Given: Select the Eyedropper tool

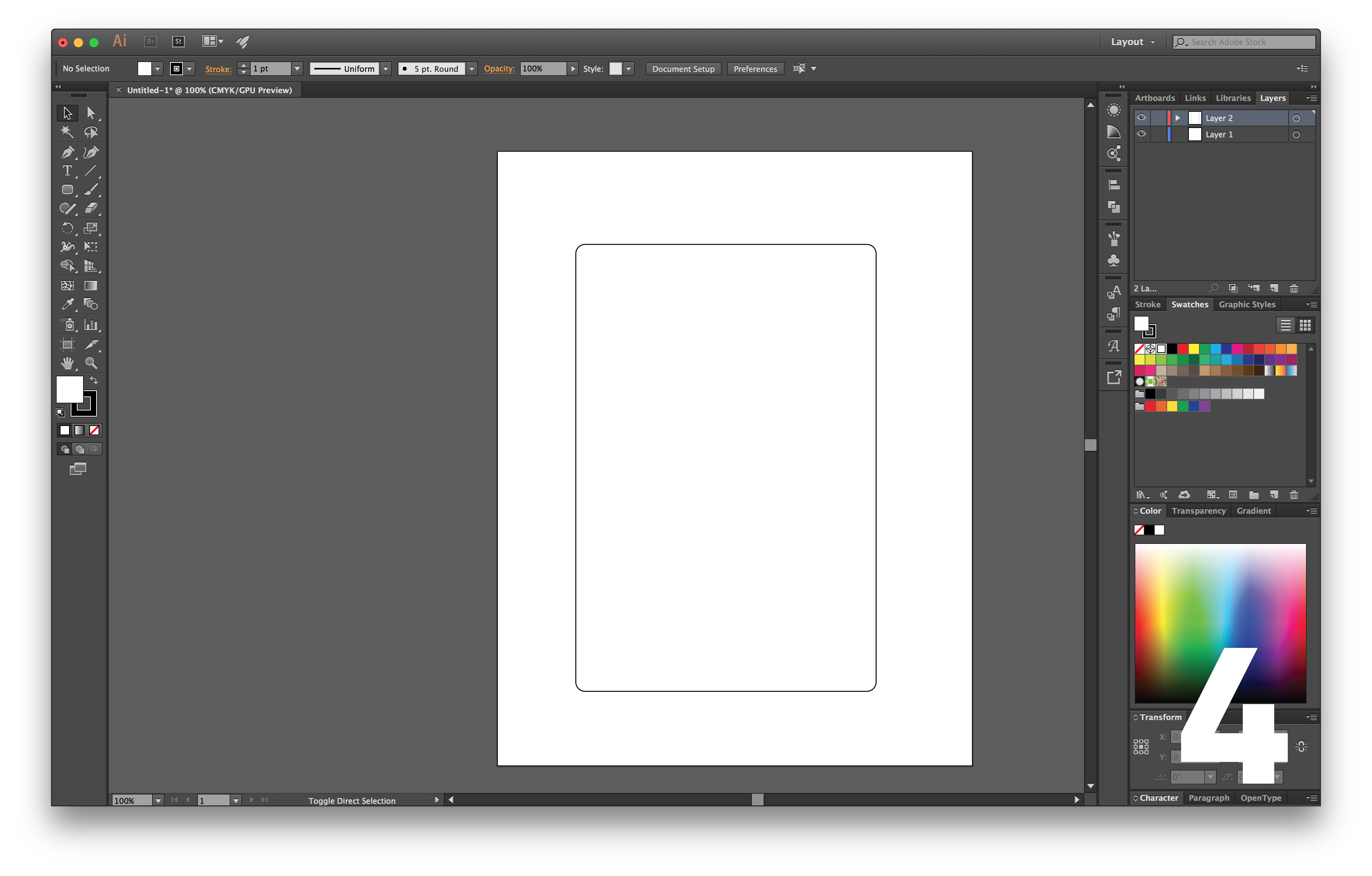Looking at the screenshot, I should [67, 304].
